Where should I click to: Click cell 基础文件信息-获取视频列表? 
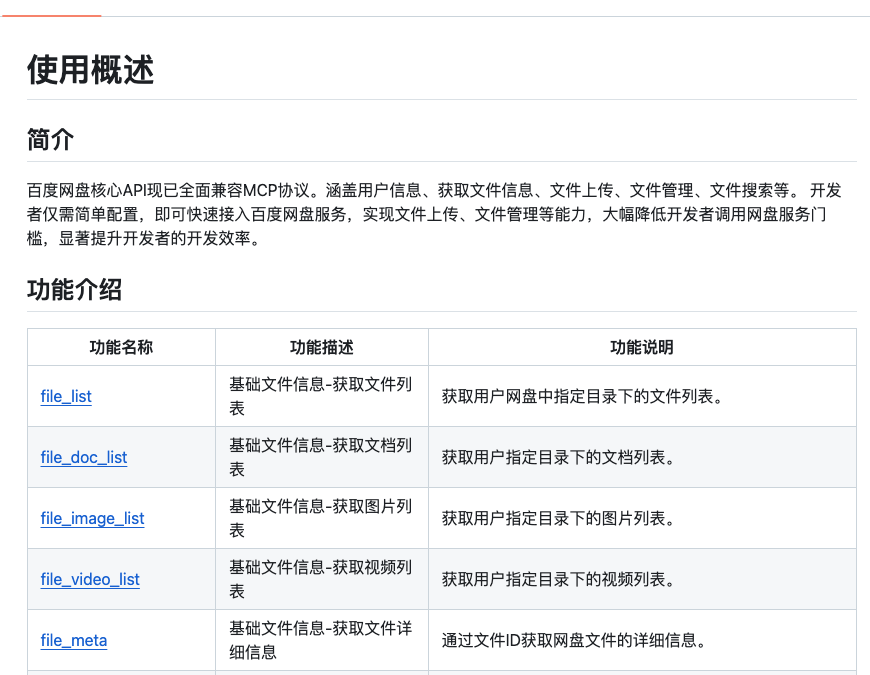tap(322, 579)
